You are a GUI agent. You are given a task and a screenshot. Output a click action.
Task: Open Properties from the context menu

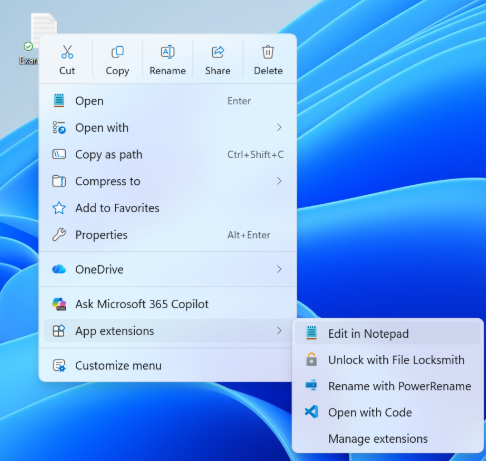click(168, 235)
